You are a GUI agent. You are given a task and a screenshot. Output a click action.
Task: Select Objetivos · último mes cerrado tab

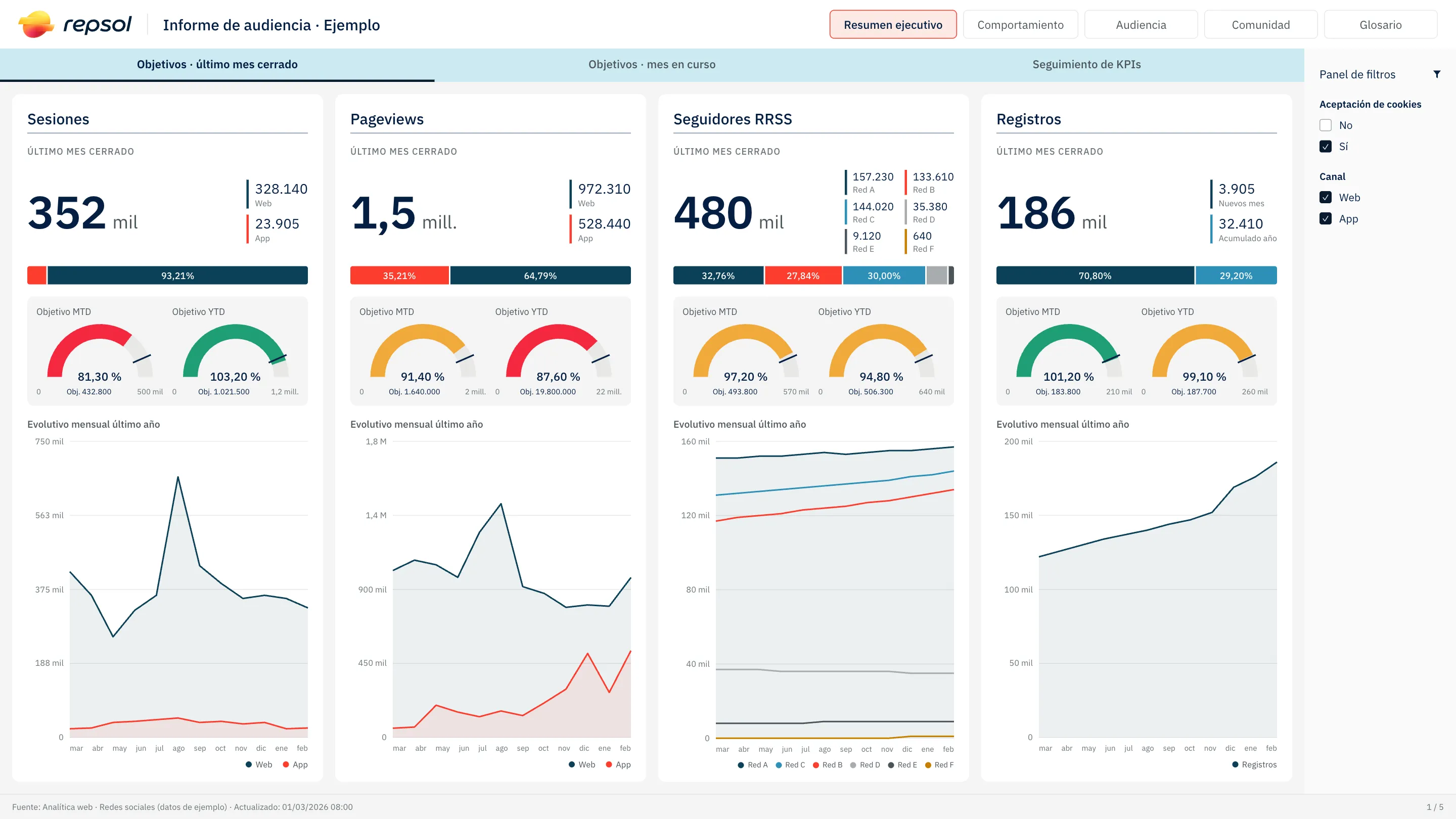[217, 64]
